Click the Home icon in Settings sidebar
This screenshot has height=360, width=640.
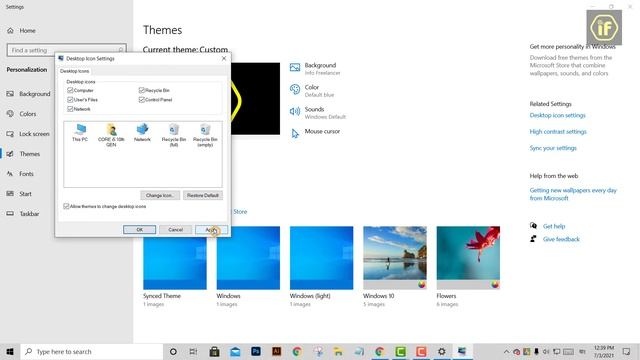click(x=11, y=31)
